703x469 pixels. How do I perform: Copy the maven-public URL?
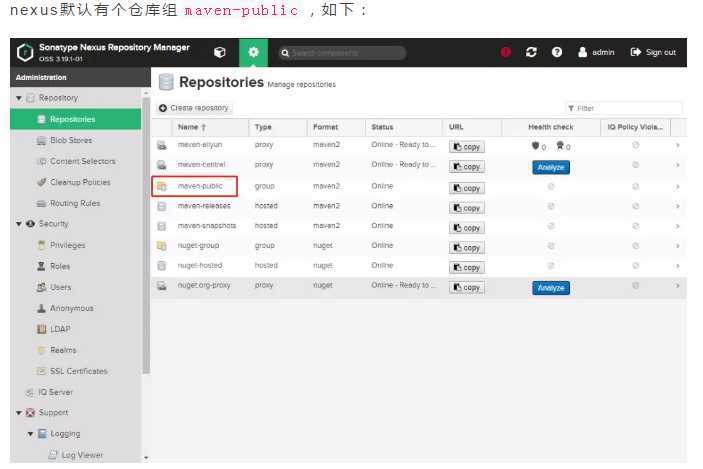pyautogui.click(x=467, y=188)
